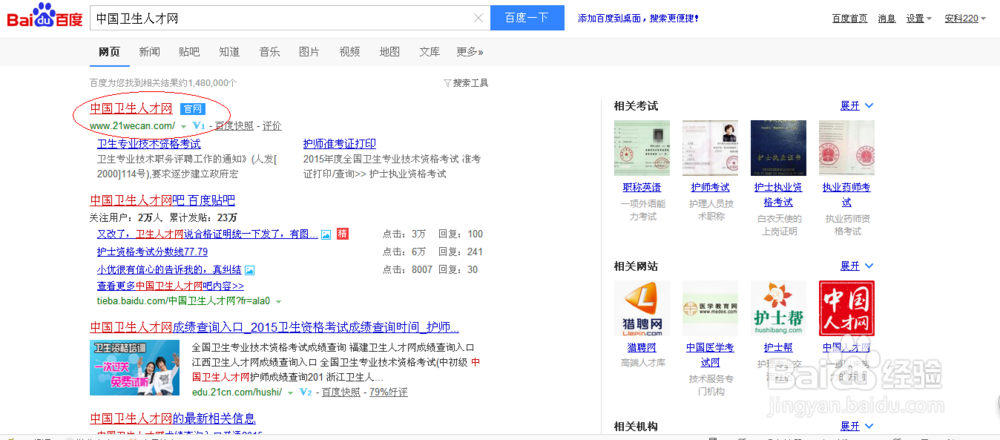Click 评价 link under first result
The image size is (1000, 440).
tap(272, 126)
